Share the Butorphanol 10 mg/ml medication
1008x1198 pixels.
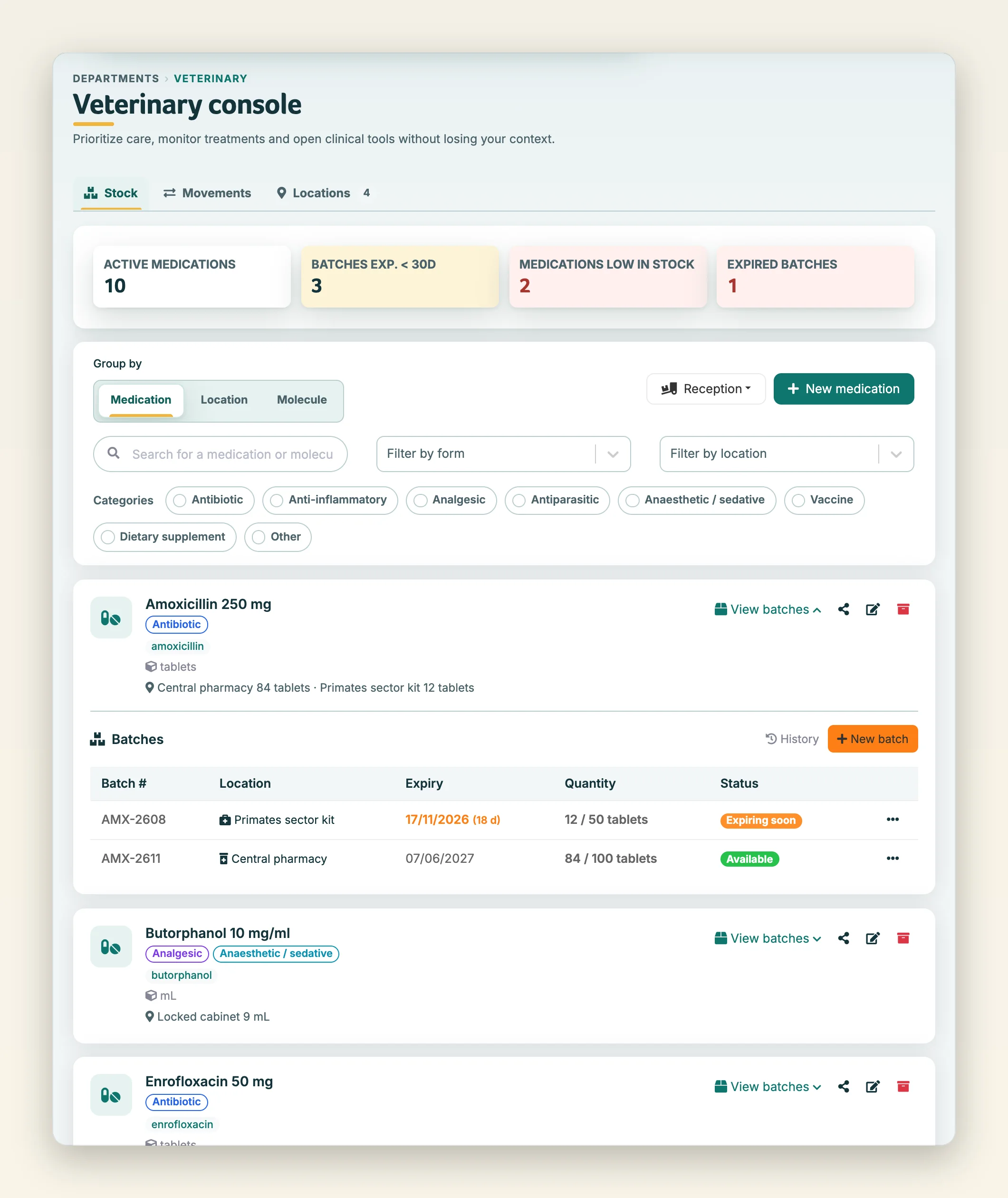click(x=844, y=938)
